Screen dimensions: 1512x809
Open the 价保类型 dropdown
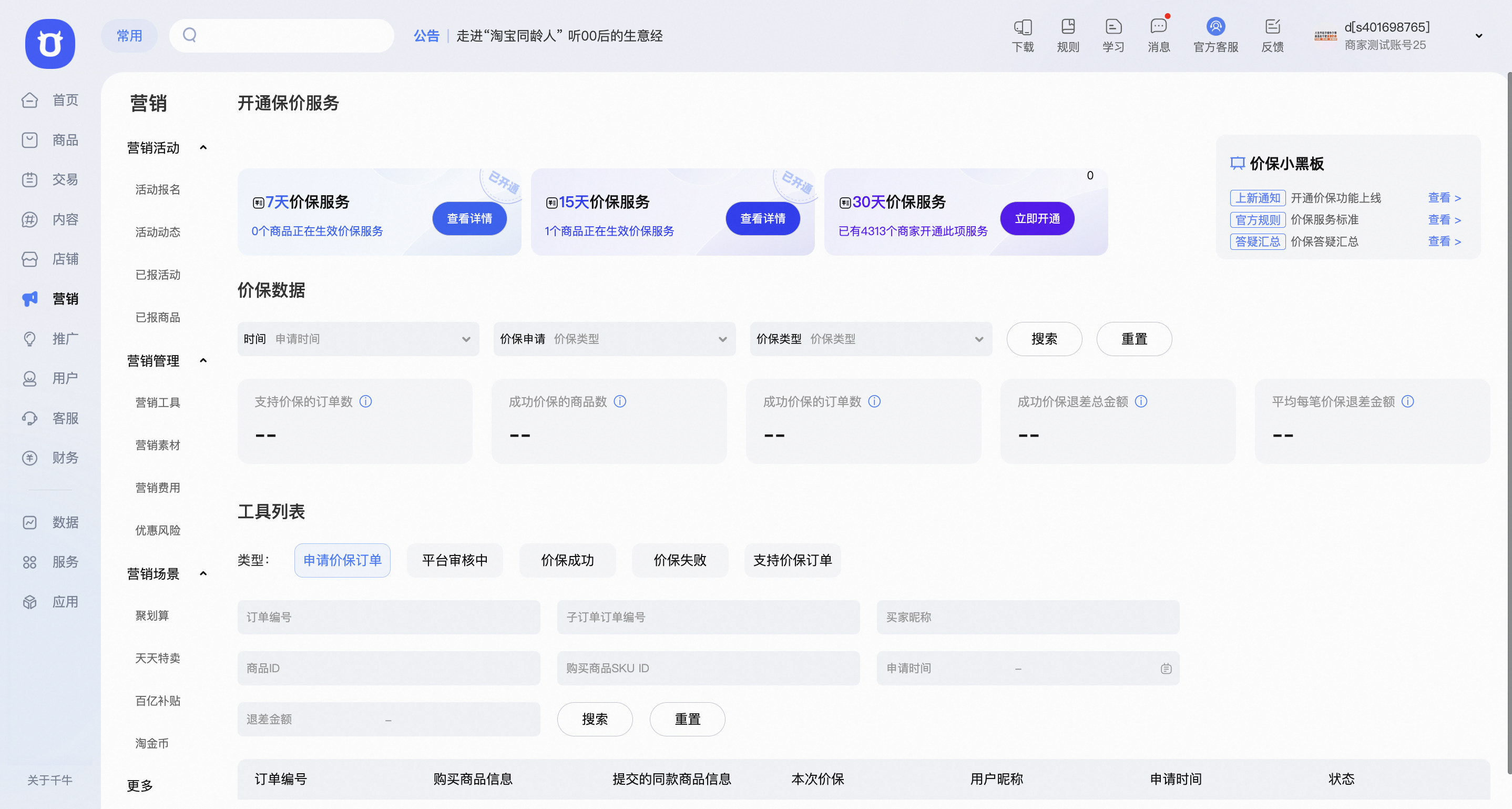tap(871, 339)
